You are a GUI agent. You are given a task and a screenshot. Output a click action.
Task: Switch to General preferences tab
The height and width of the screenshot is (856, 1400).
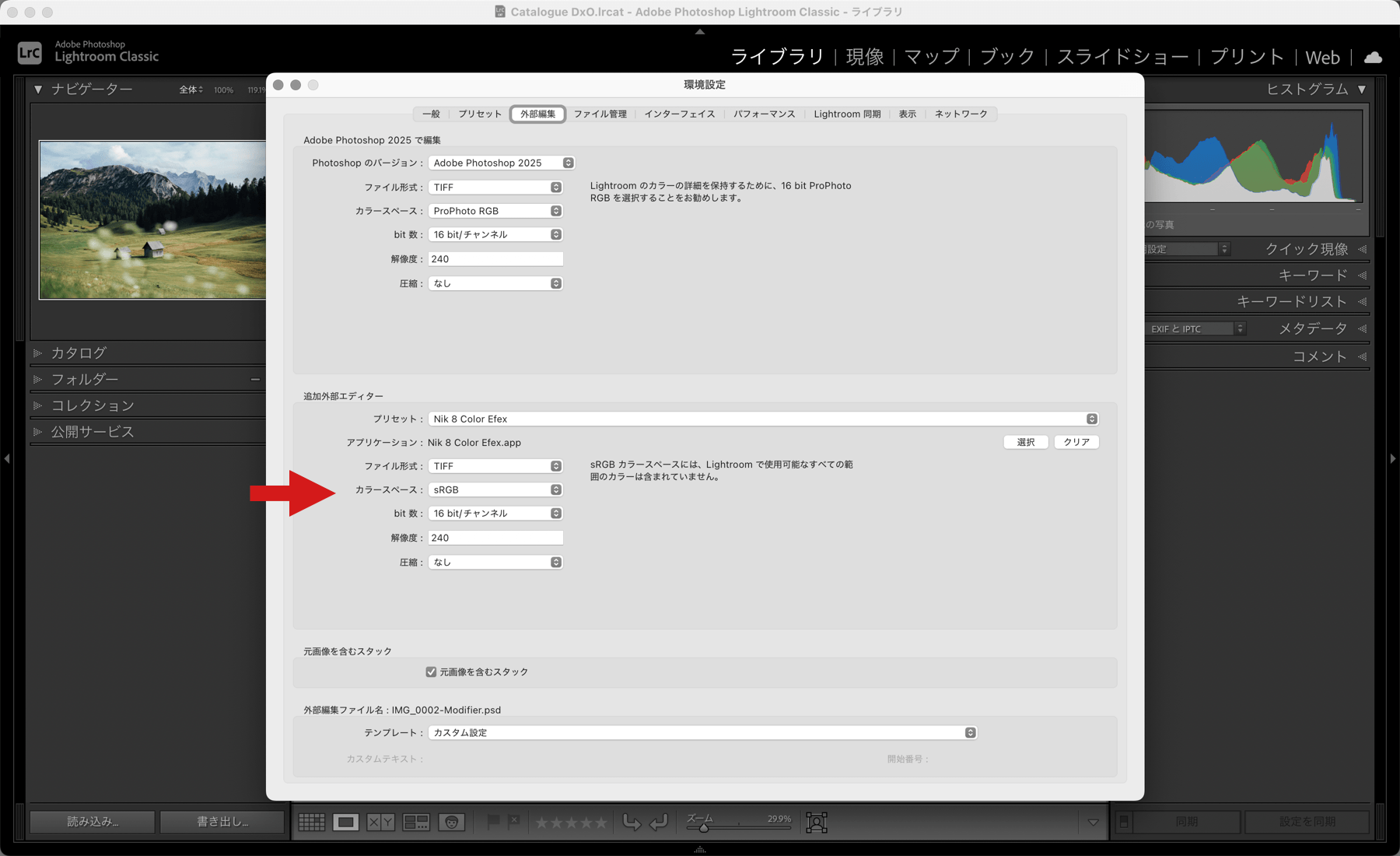(431, 114)
